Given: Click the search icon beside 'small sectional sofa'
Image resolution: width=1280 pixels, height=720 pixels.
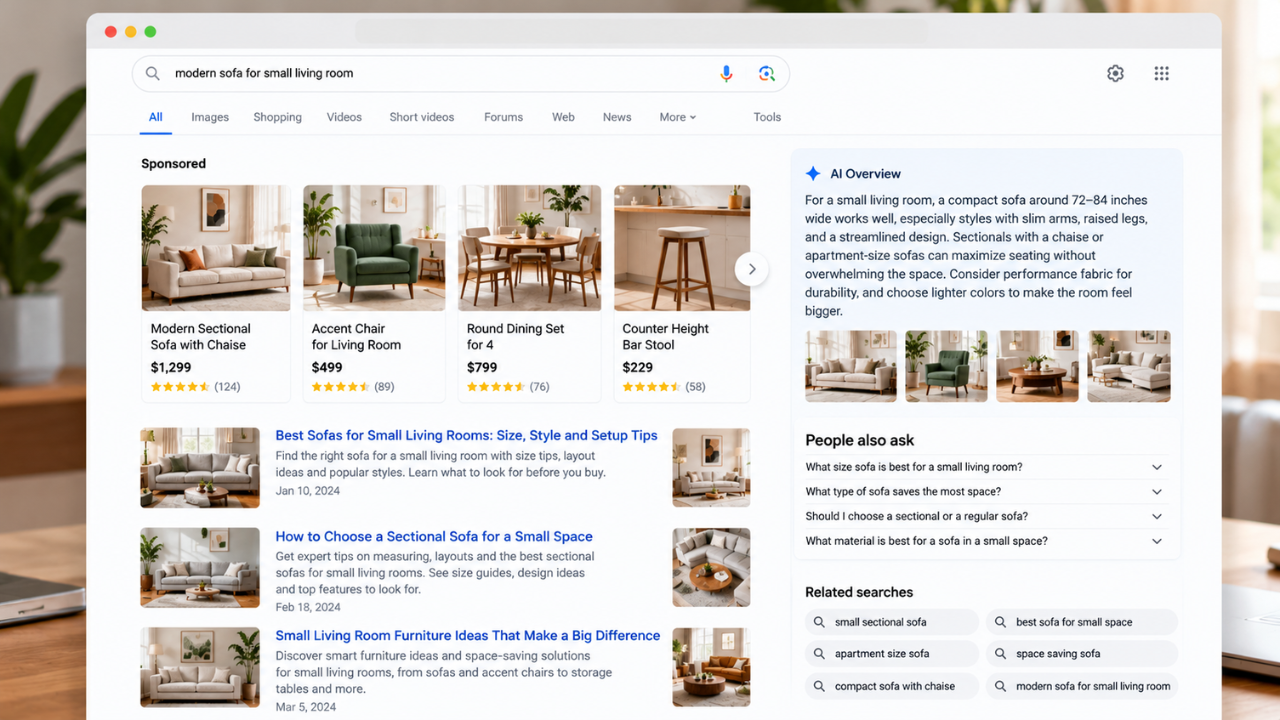Looking at the screenshot, I should [x=819, y=622].
